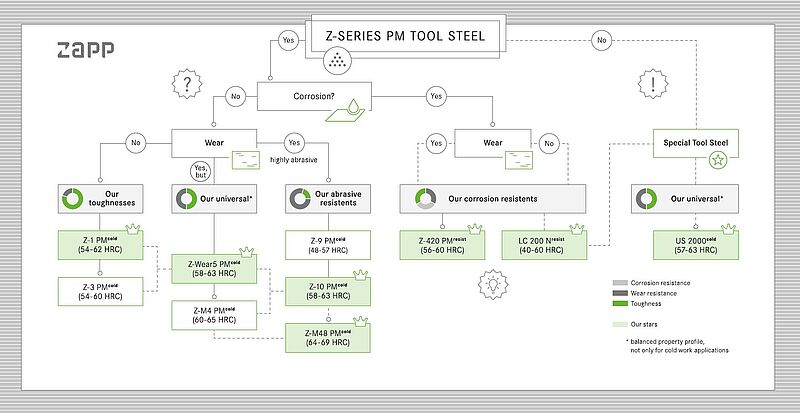This screenshot has height=413, width=800.
Task: Click the Wear resistance legend swatch
Action: point(619,293)
